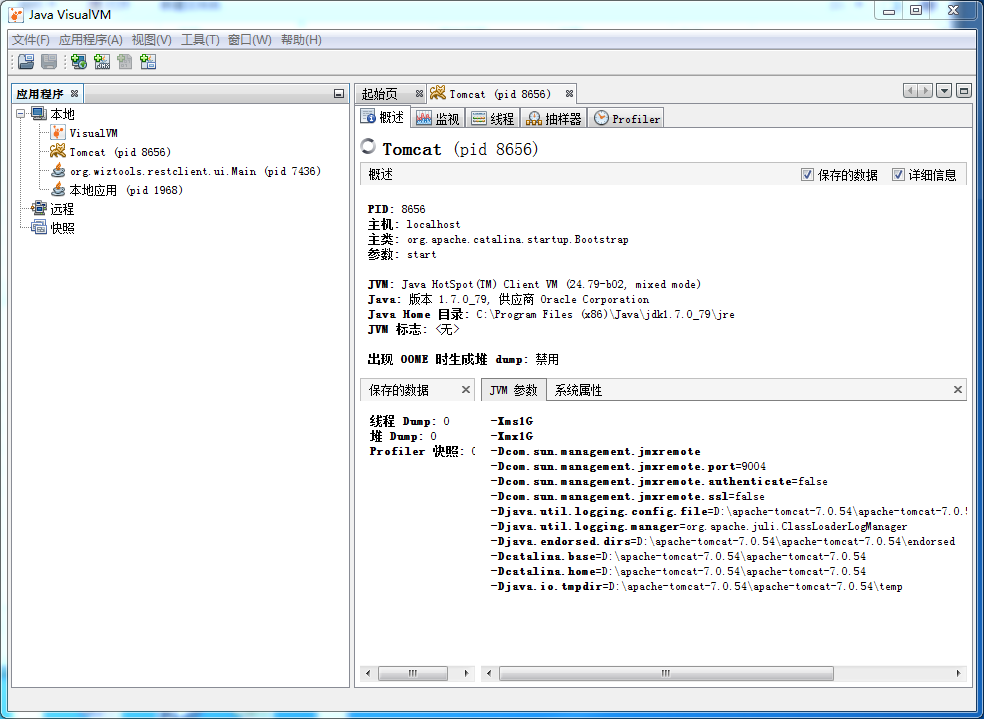
Task: Click the saved data pane horizontal scrollbar thumb
Action: click(x=413, y=673)
